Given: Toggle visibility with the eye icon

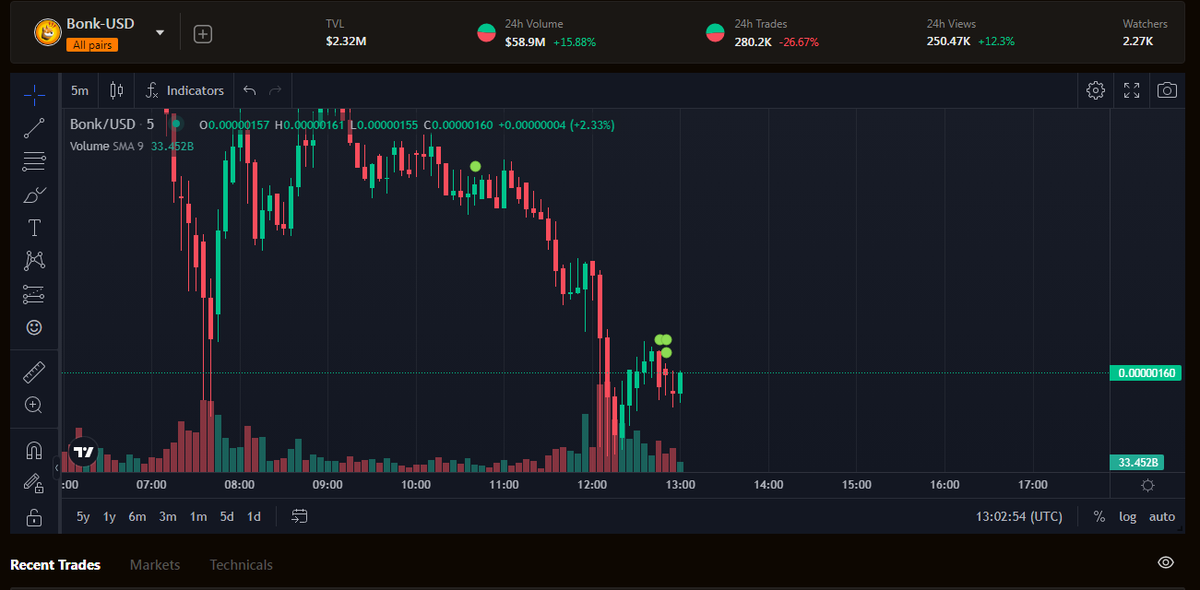Looking at the screenshot, I should pos(1166,563).
